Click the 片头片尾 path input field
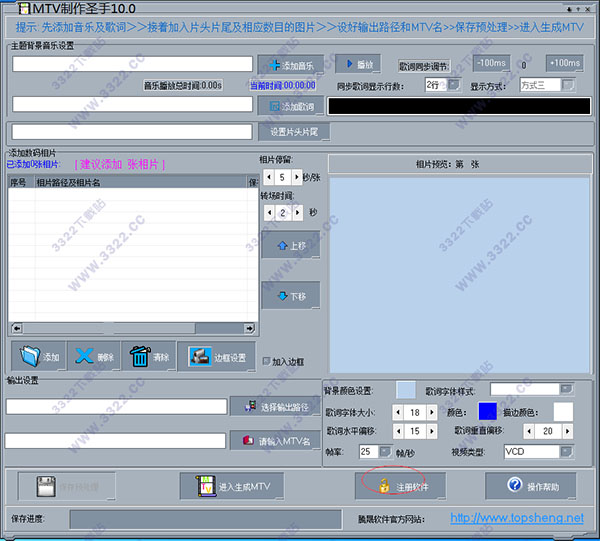Image resolution: width=600 pixels, height=541 pixels. [132, 132]
